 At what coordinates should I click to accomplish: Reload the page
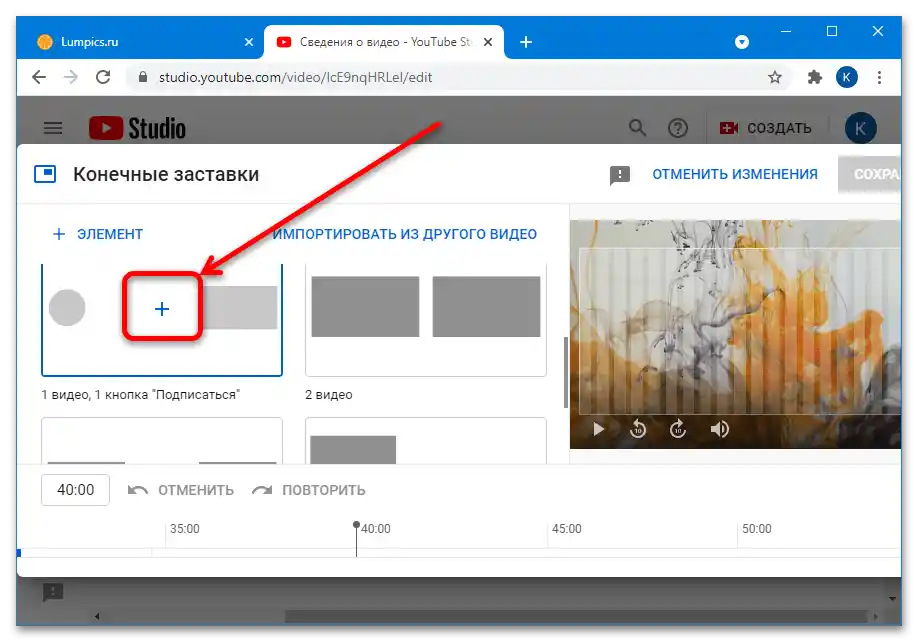click(x=103, y=77)
